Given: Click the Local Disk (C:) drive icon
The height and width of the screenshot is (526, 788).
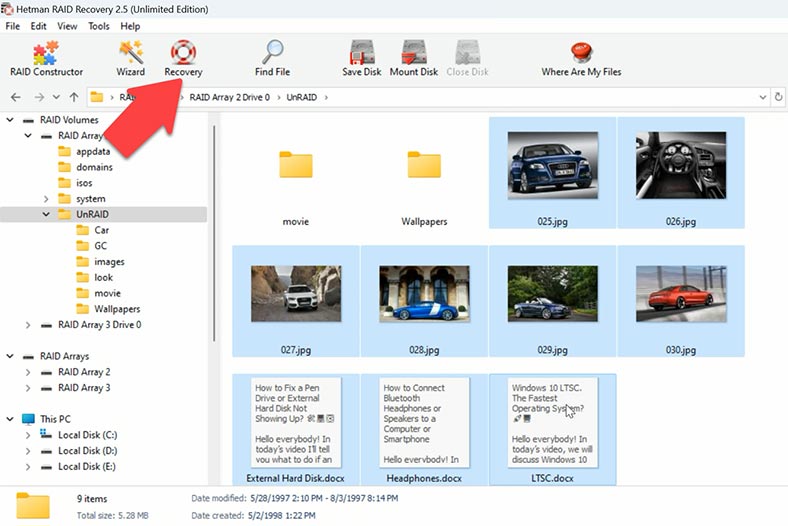Looking at the screenshot, I should pyautogui.click(x=46, y=435).
